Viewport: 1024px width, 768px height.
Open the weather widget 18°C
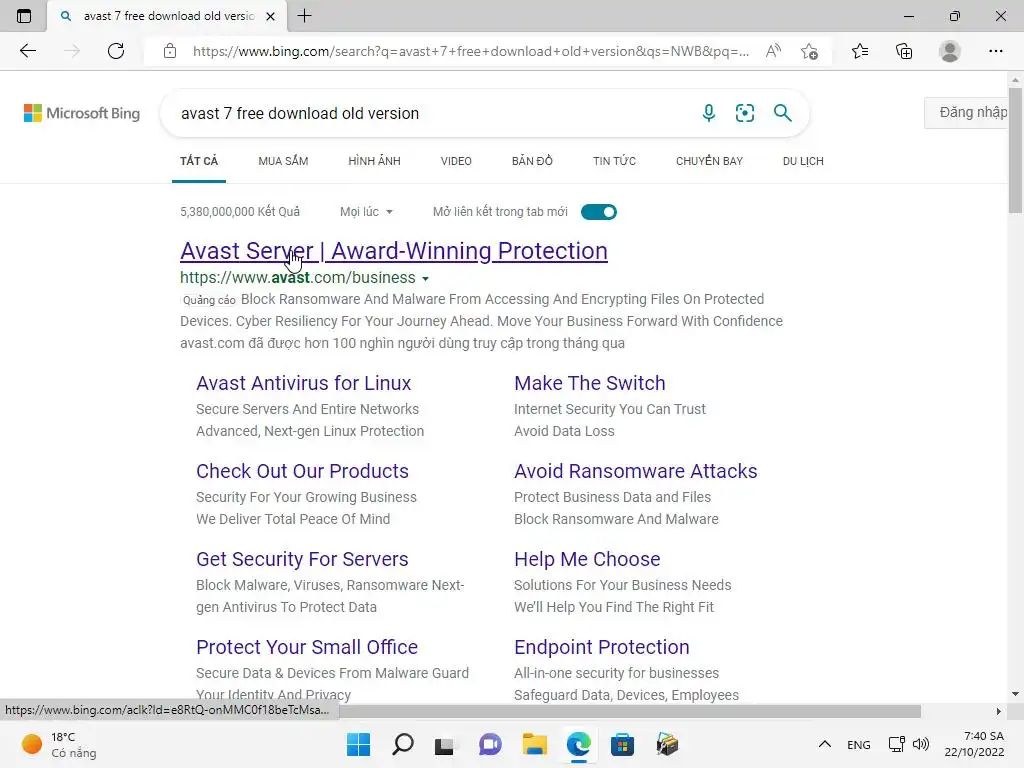pyautogui.click(x=59, y=744)
